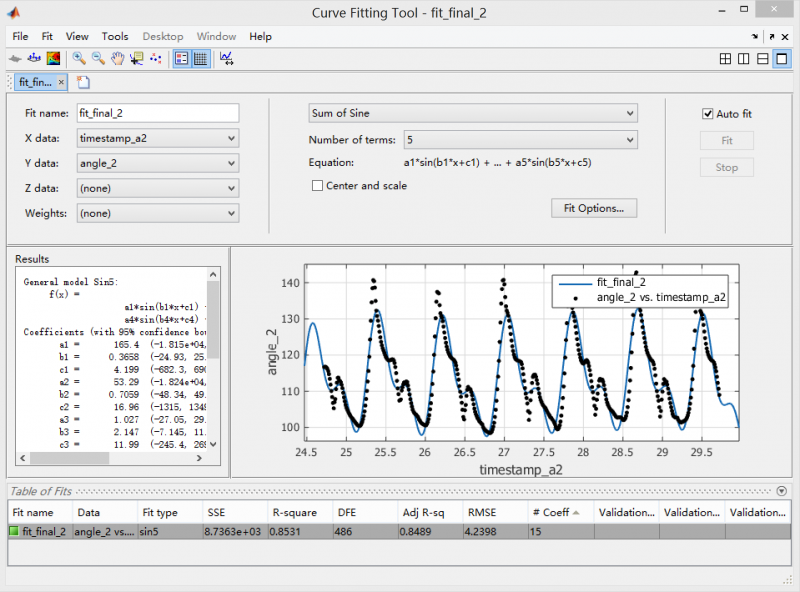Screen dimensions: 800x592
Task: Expand the Sum of Sine fit type dropdown
Action: click(x=472, y=113)
